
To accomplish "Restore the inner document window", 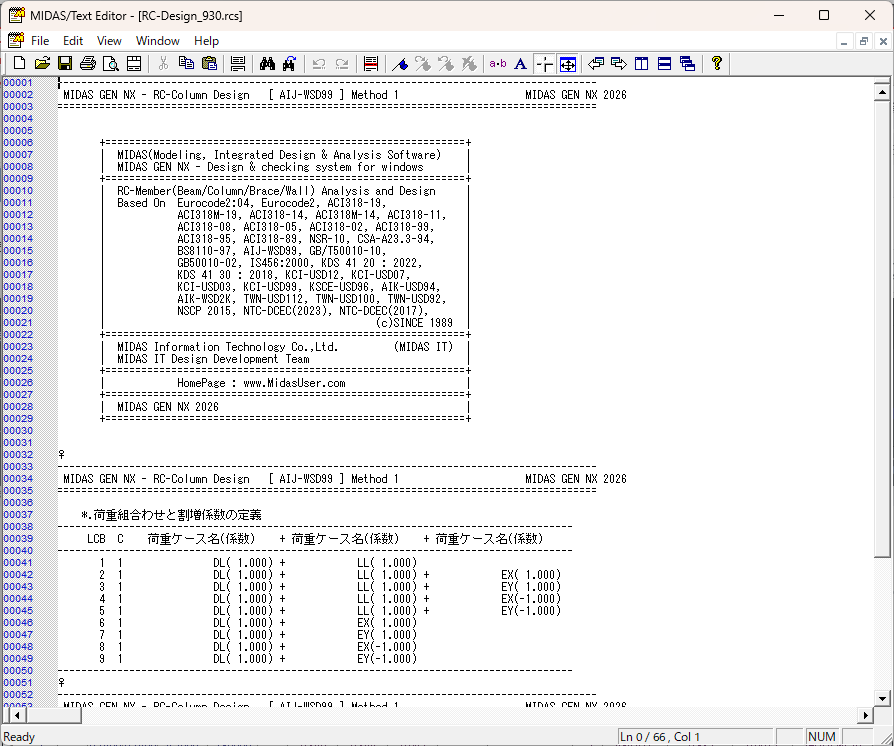I will [x=864, y=41].
